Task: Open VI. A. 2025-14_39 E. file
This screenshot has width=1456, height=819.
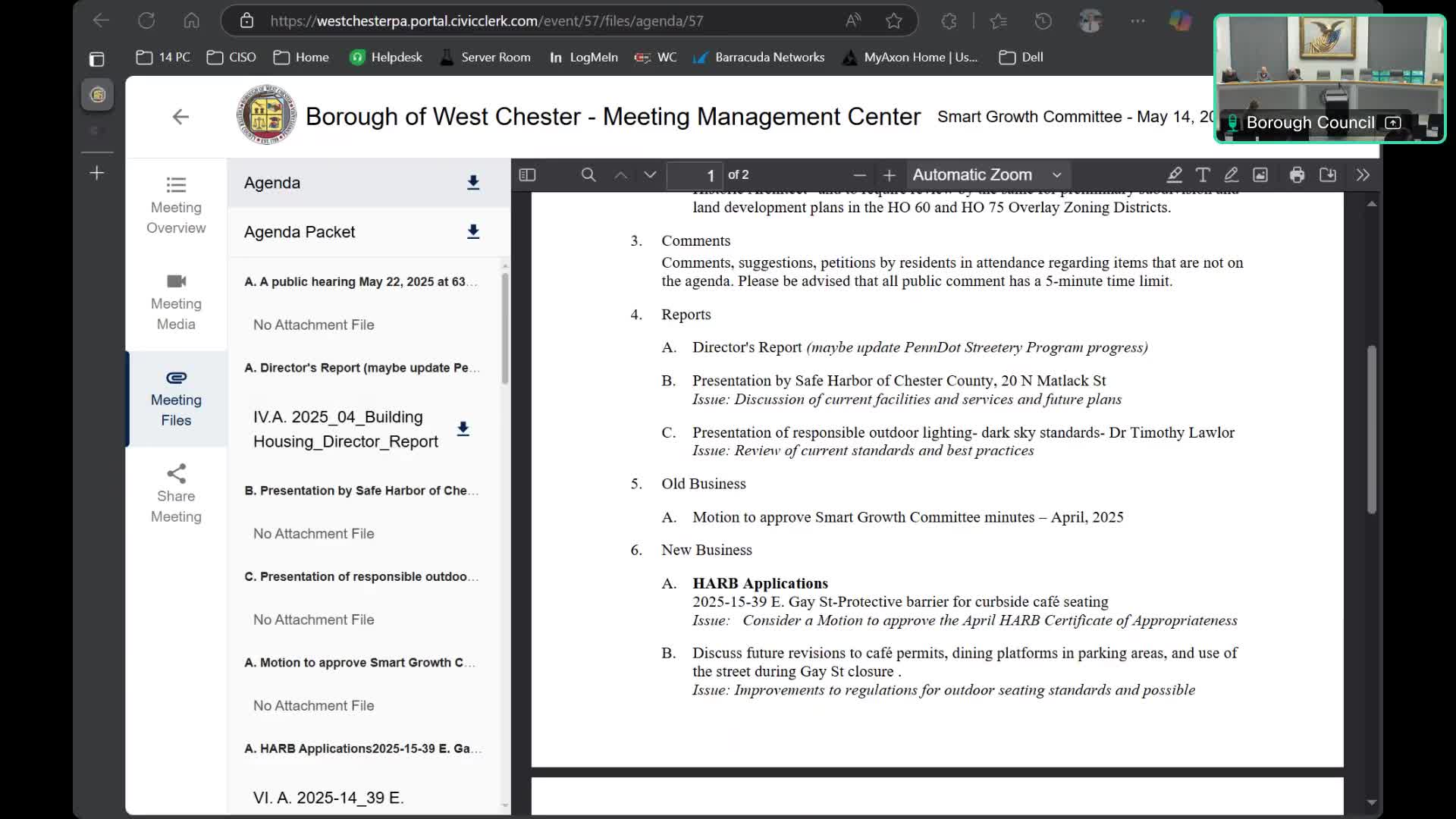Action: click(328, 798)
